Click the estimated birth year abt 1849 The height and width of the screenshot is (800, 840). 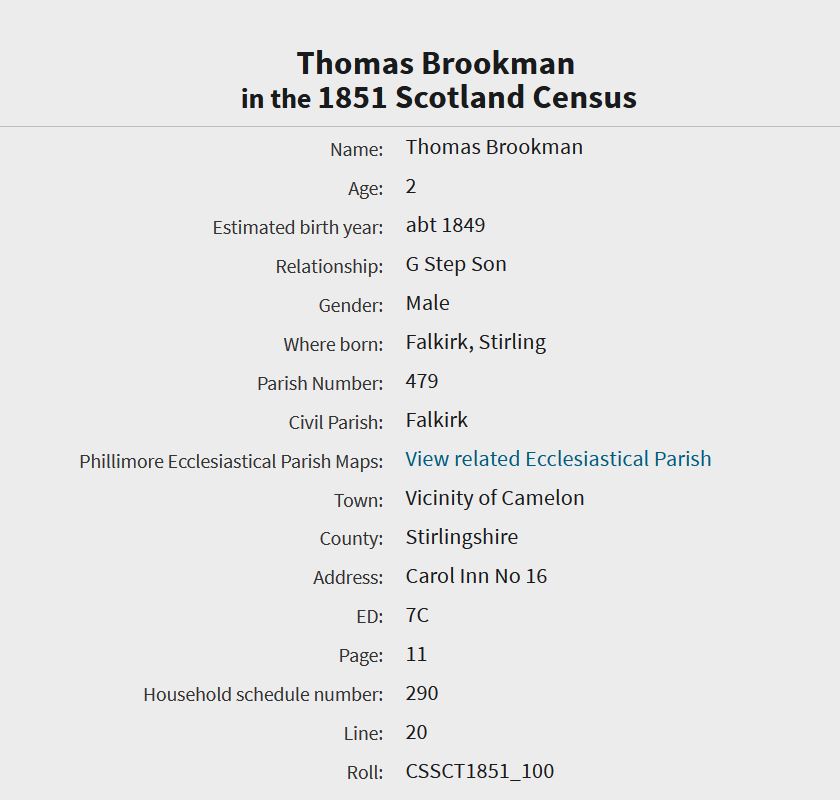[x=445, y=225]
